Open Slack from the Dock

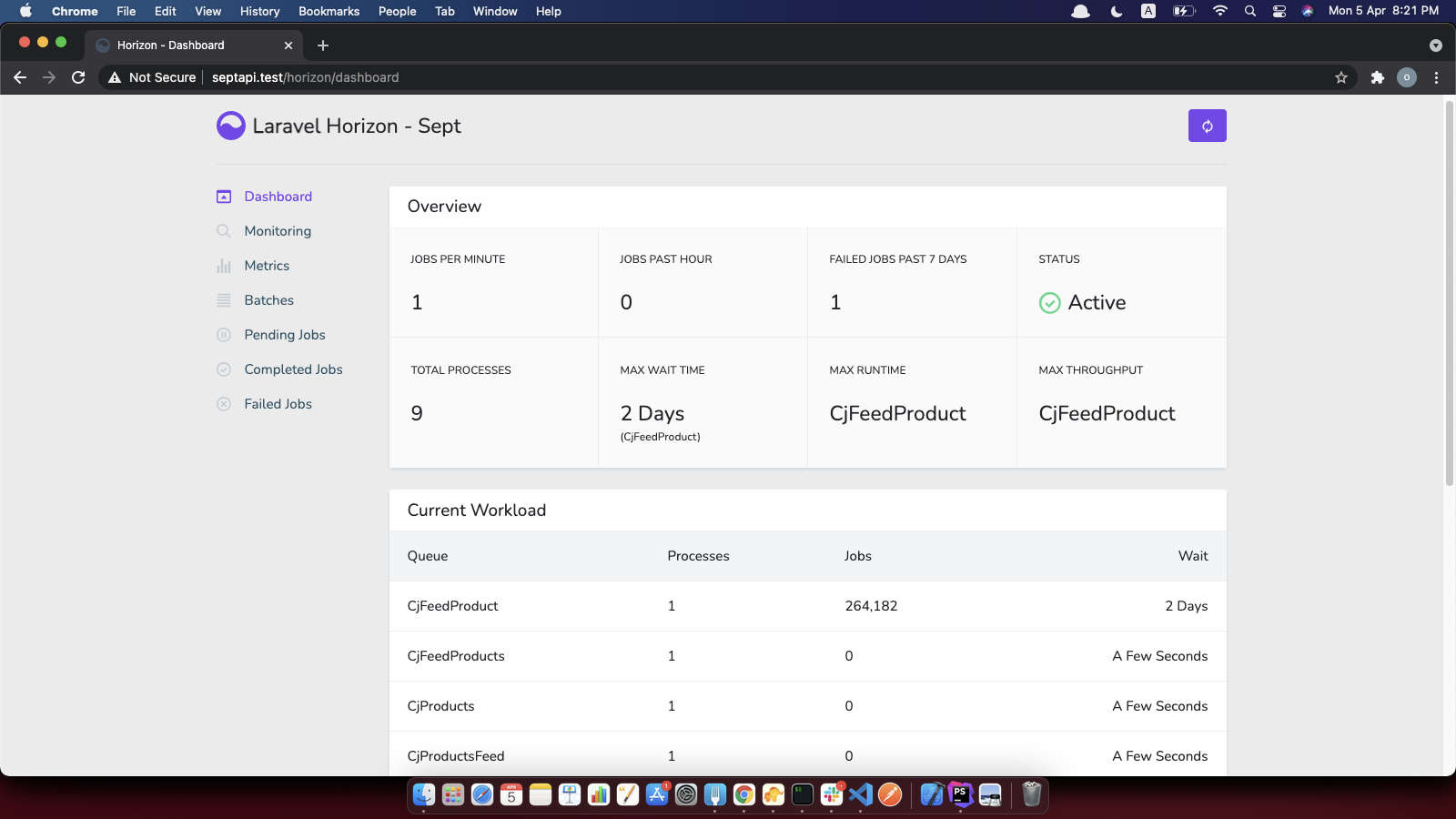(x=831, y=794)
